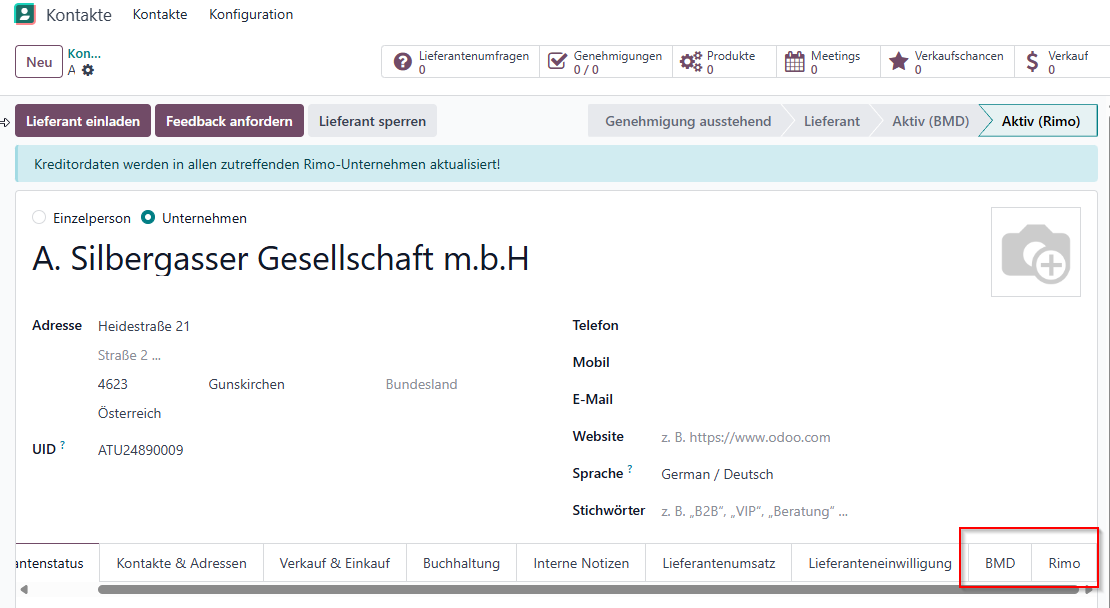Click the scrollbar left arrow

pyautogui.click(x=24, y=590)
